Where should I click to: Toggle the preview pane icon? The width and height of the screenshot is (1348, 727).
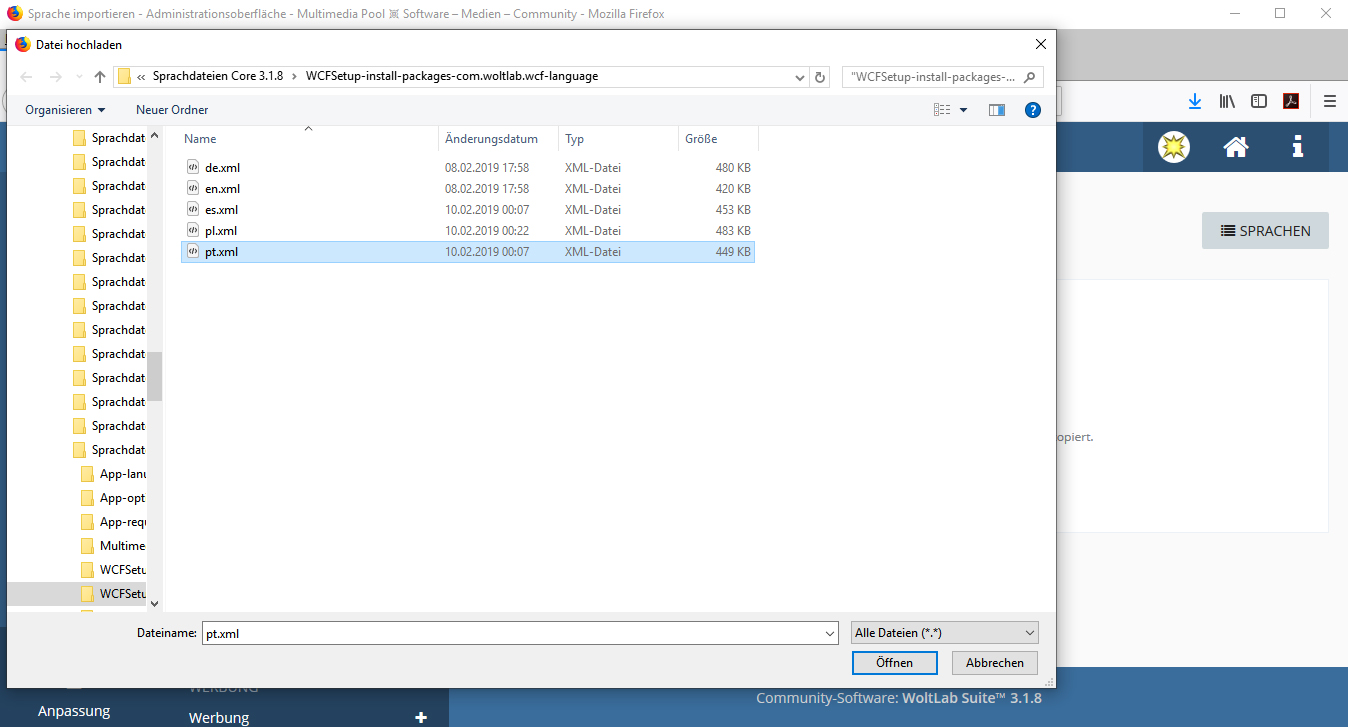(996, 110)
